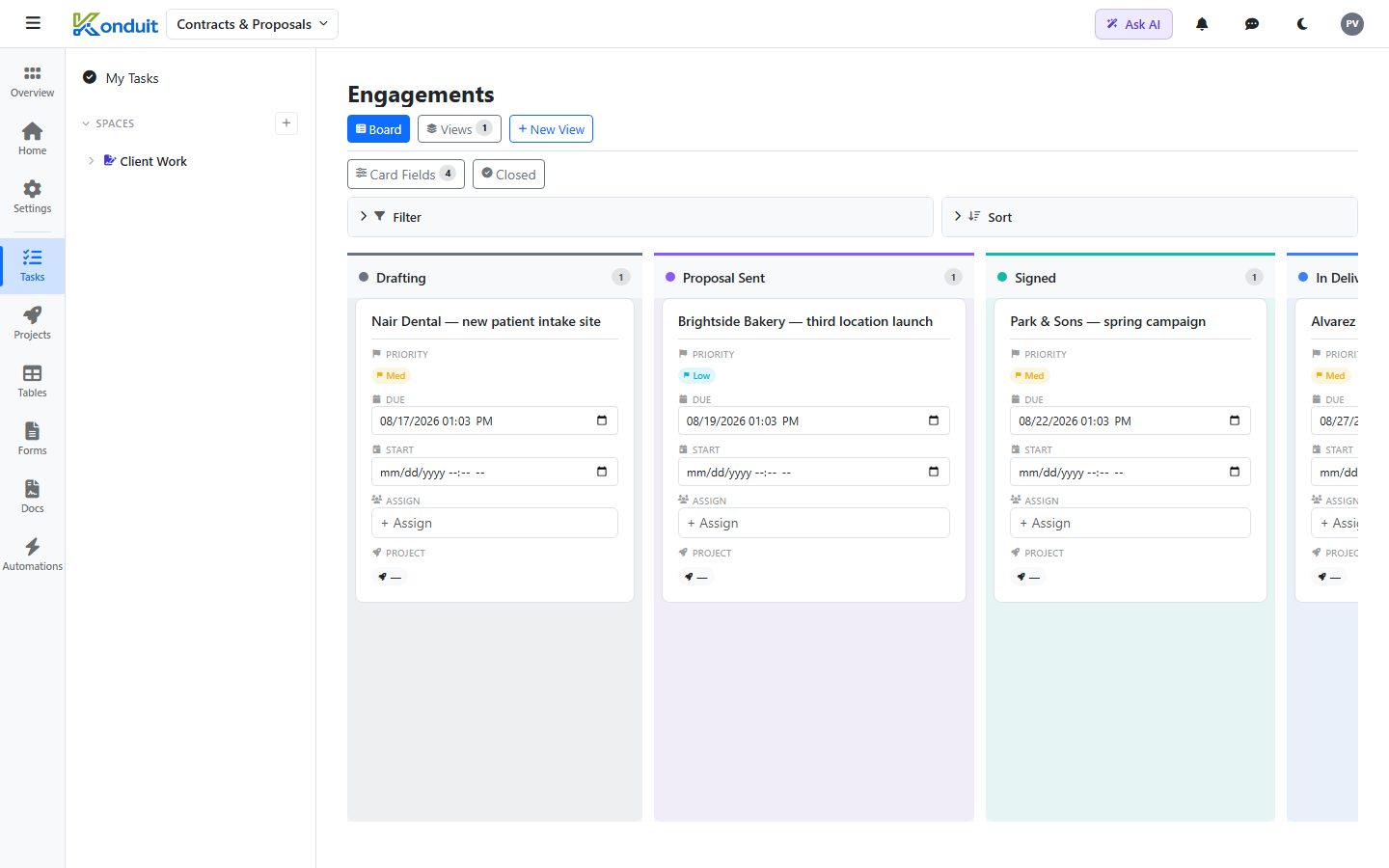Screen dimensions: 1389x868
Task: Click the Drafting column count badge
Action: [x=621, y=278]
